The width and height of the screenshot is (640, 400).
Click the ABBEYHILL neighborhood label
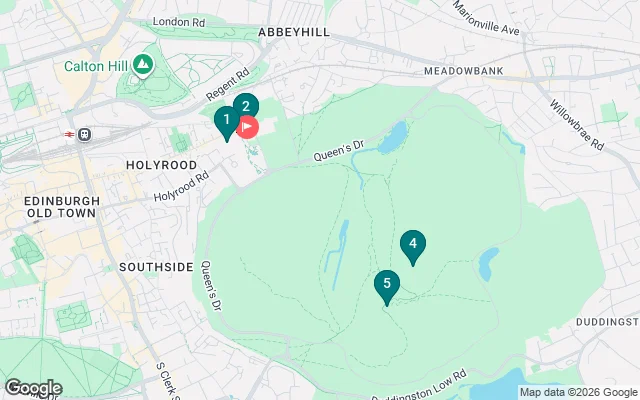(x=294, y=32)
